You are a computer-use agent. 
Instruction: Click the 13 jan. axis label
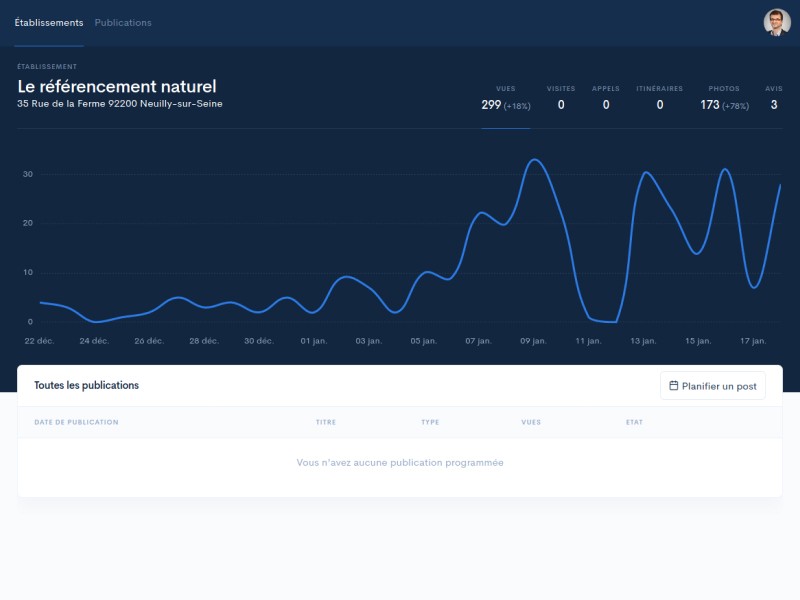643,341
